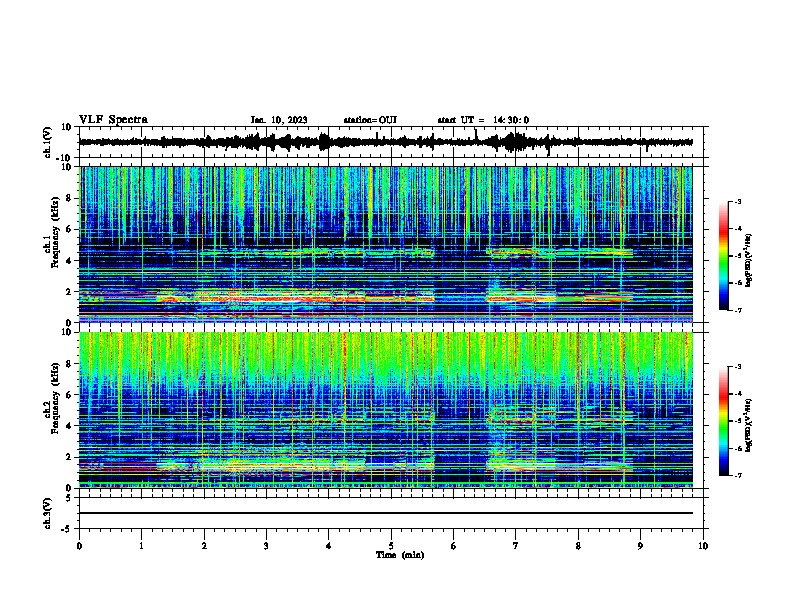
Task: Click time axis tick label '0'
Action: [79, 545]
